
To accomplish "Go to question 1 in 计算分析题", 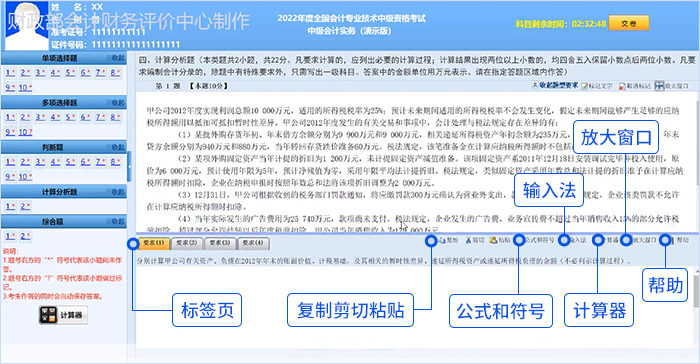I will tap(10, 206).
